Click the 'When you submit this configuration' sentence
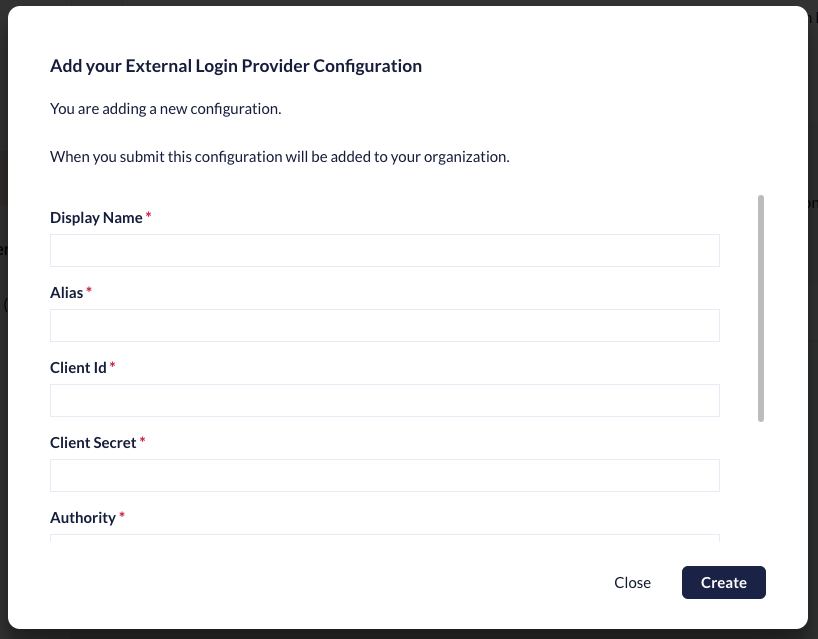The height and width of the screenshot is (639, 818). pyautogui.click(x=280, y=158)
